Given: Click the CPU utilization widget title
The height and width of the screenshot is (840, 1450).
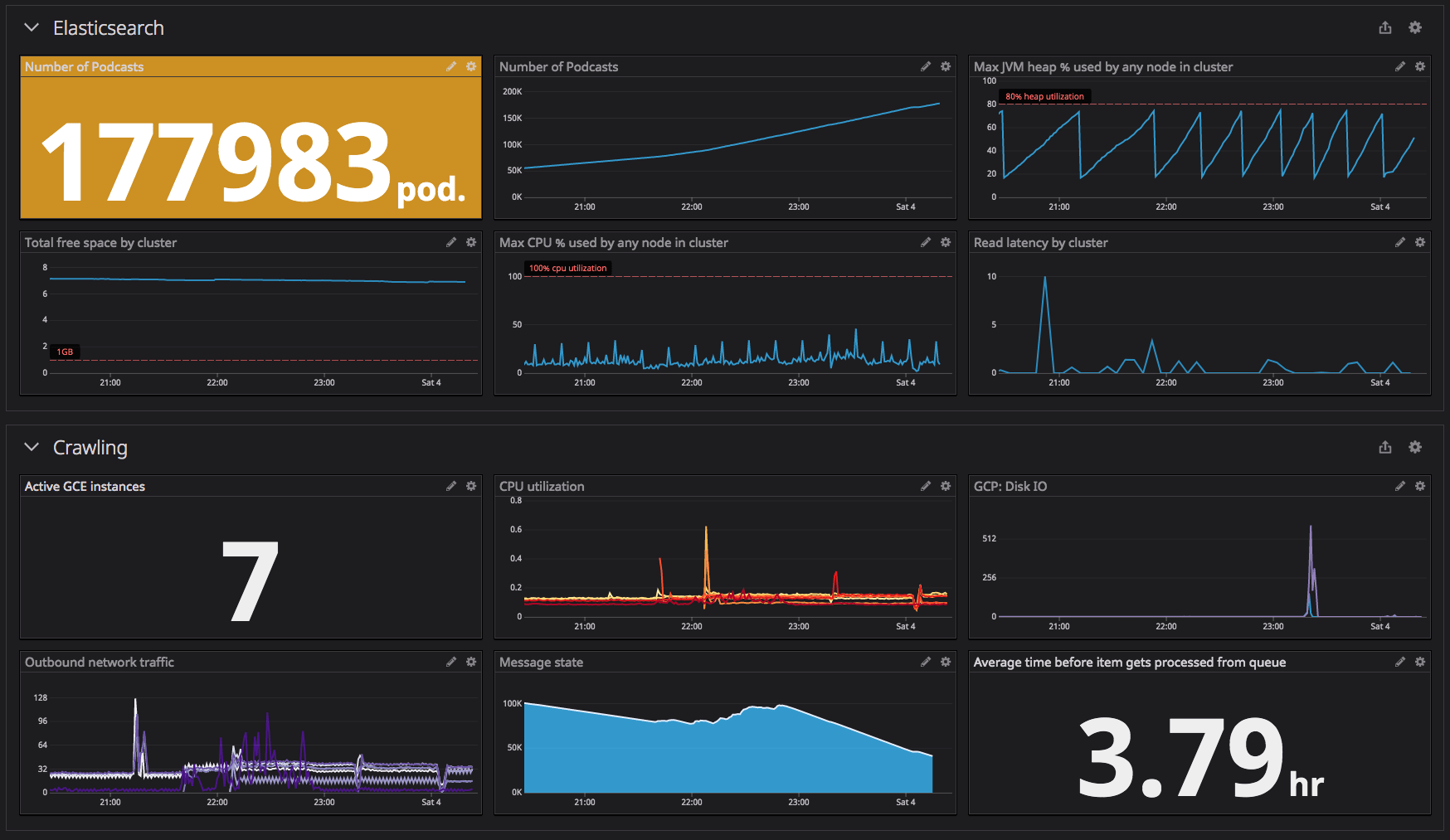Looking at the screenshot, I should pyautogui.click(x=542, y=486).
